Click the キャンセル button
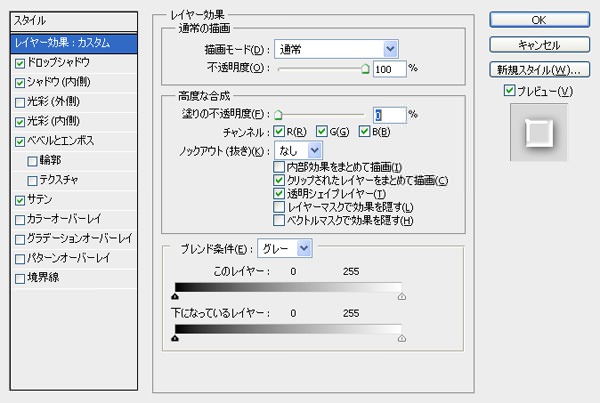 538,44
